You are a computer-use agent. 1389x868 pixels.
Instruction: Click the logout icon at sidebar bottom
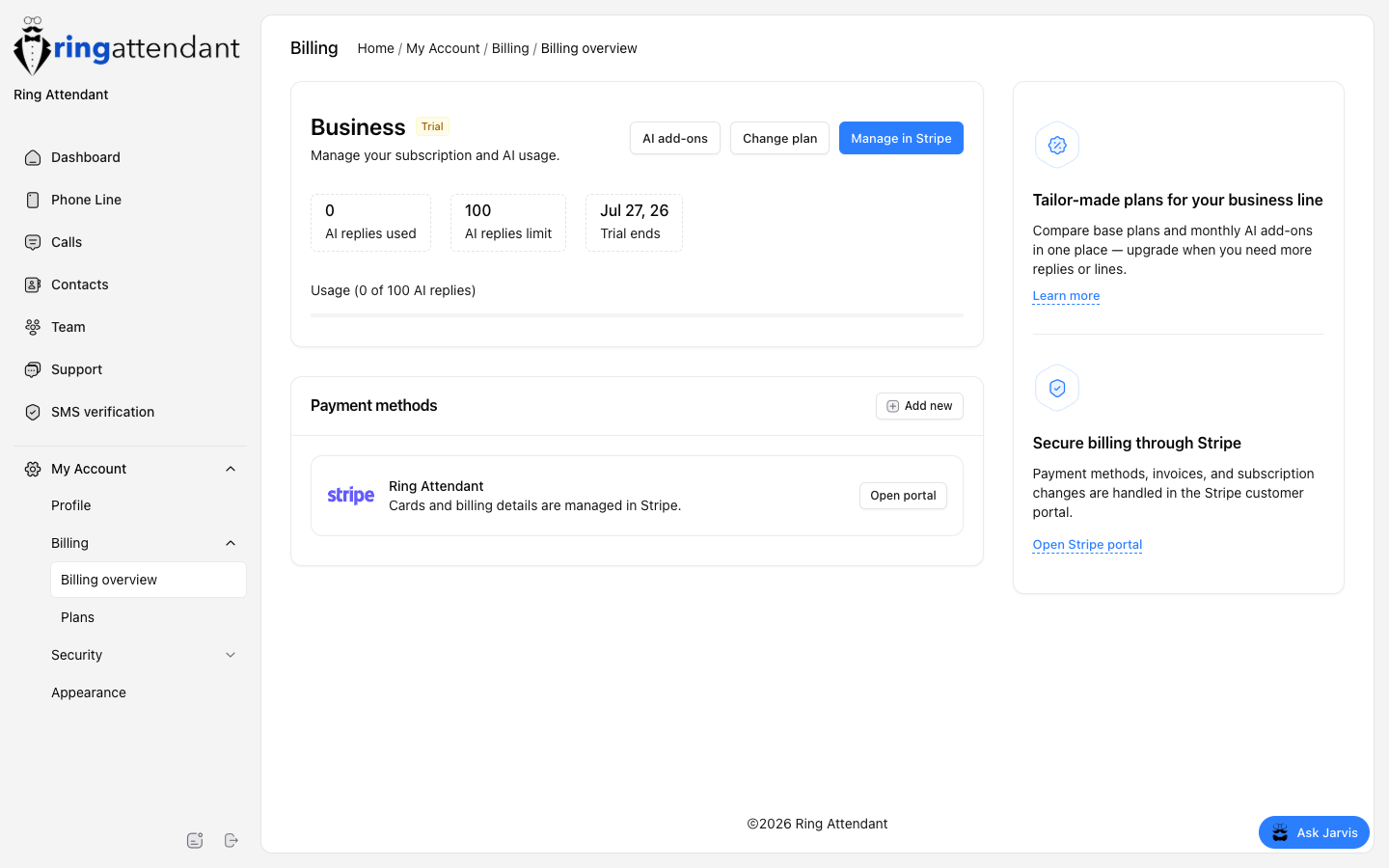coord(231,840)
